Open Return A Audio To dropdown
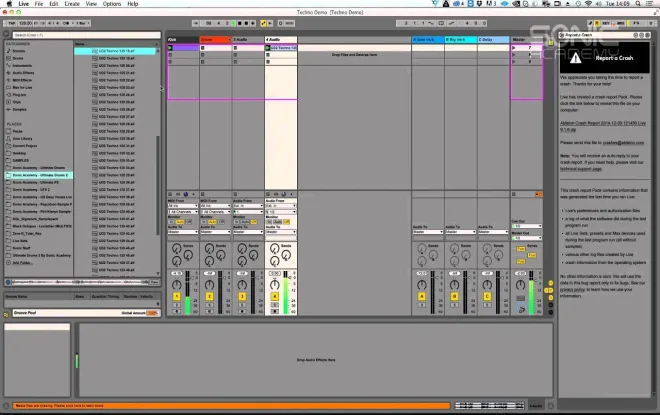660x415 pixels. pyautogui.click(x=428, y=232)
